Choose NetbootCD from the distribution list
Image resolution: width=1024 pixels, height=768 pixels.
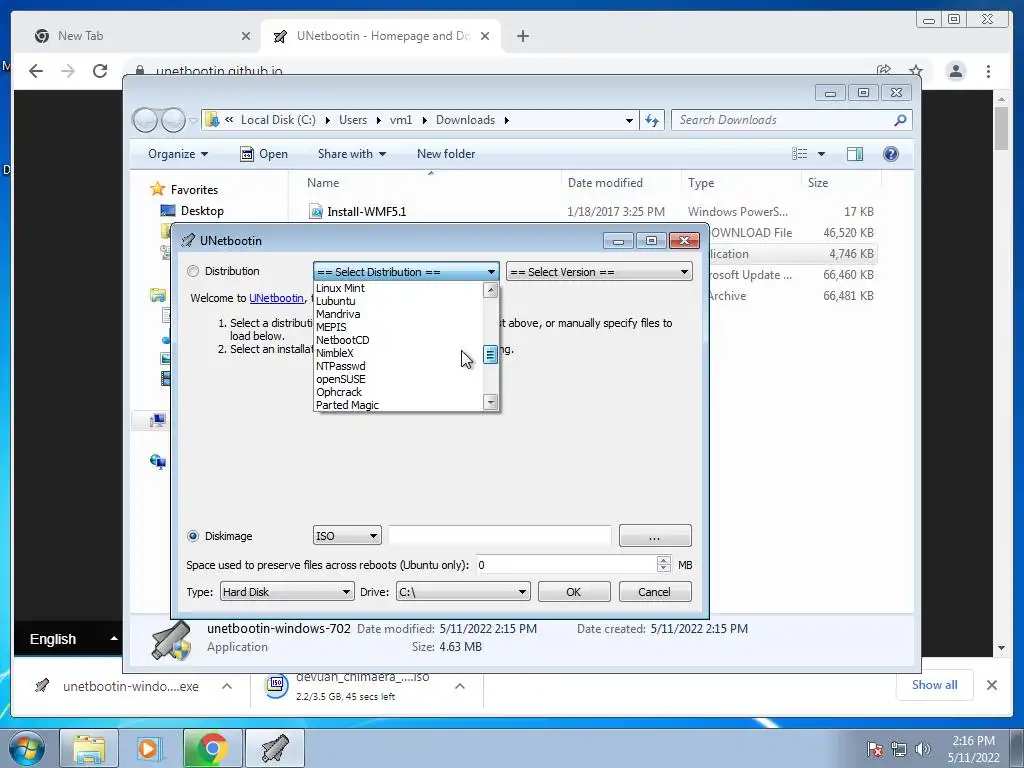(342, 340)
